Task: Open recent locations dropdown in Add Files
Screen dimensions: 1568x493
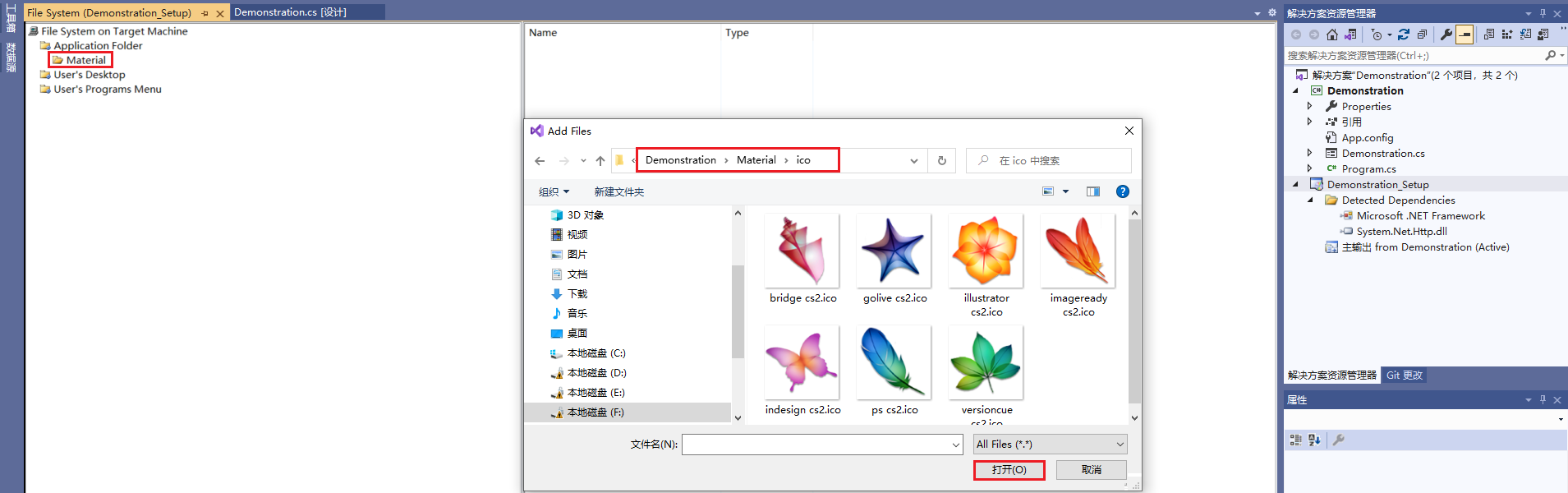Action: point(583,161)
